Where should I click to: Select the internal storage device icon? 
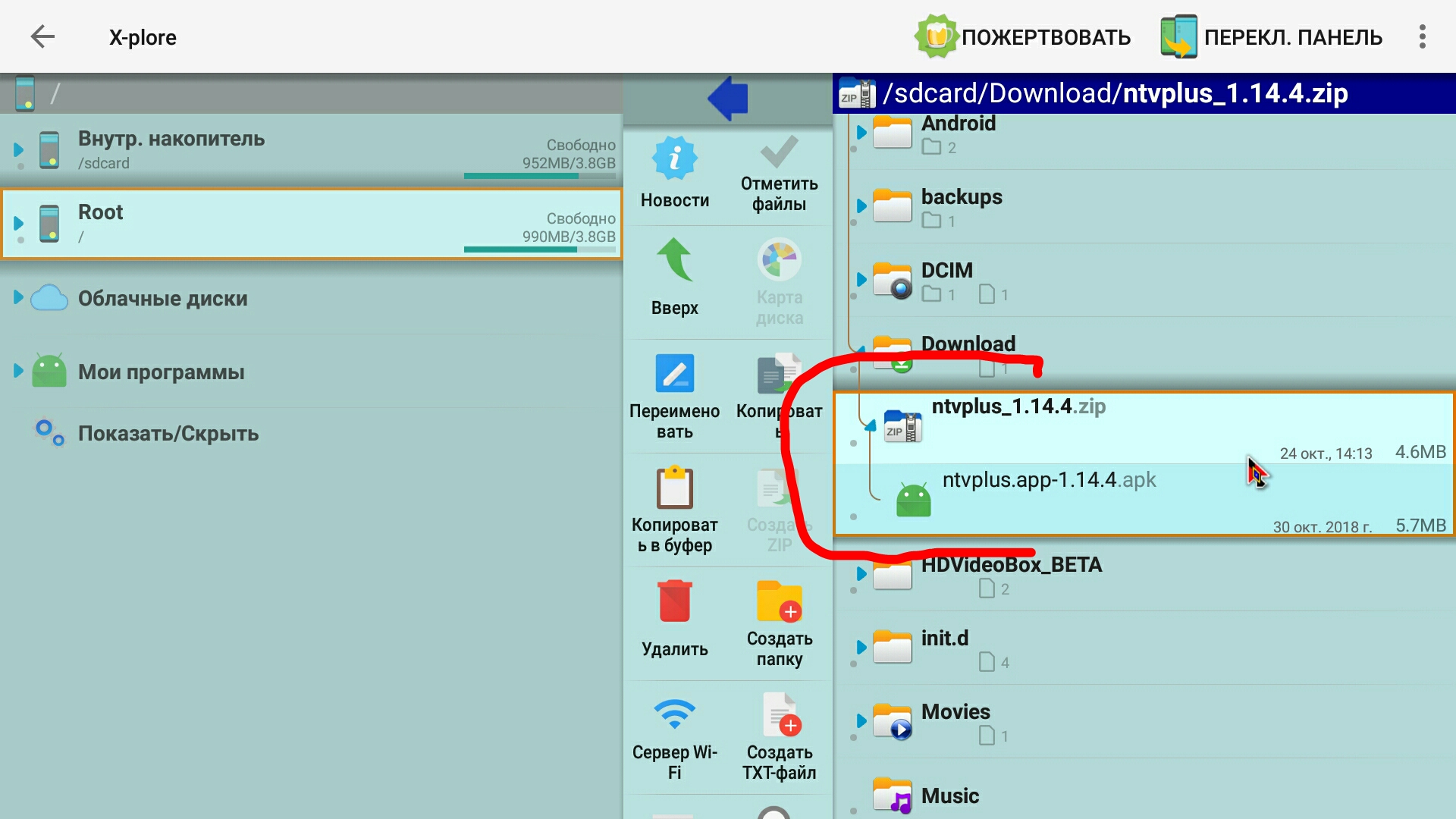49,149
